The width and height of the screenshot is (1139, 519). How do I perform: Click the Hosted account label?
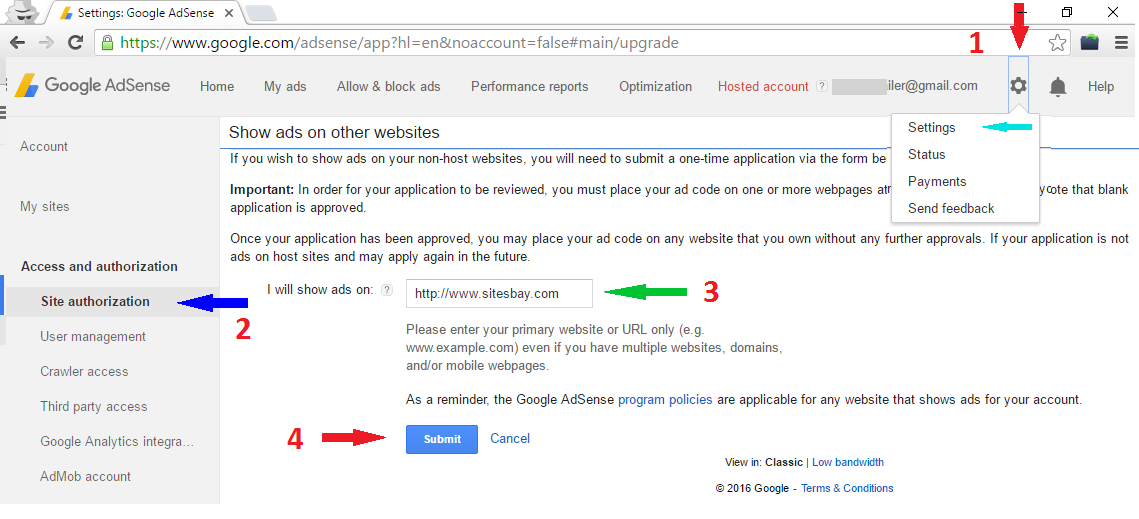point(763,86)
